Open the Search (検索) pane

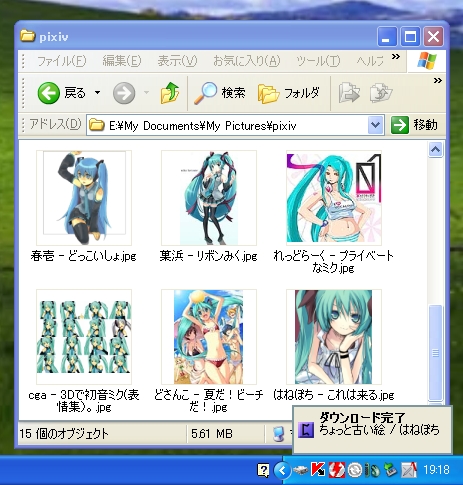220,93
